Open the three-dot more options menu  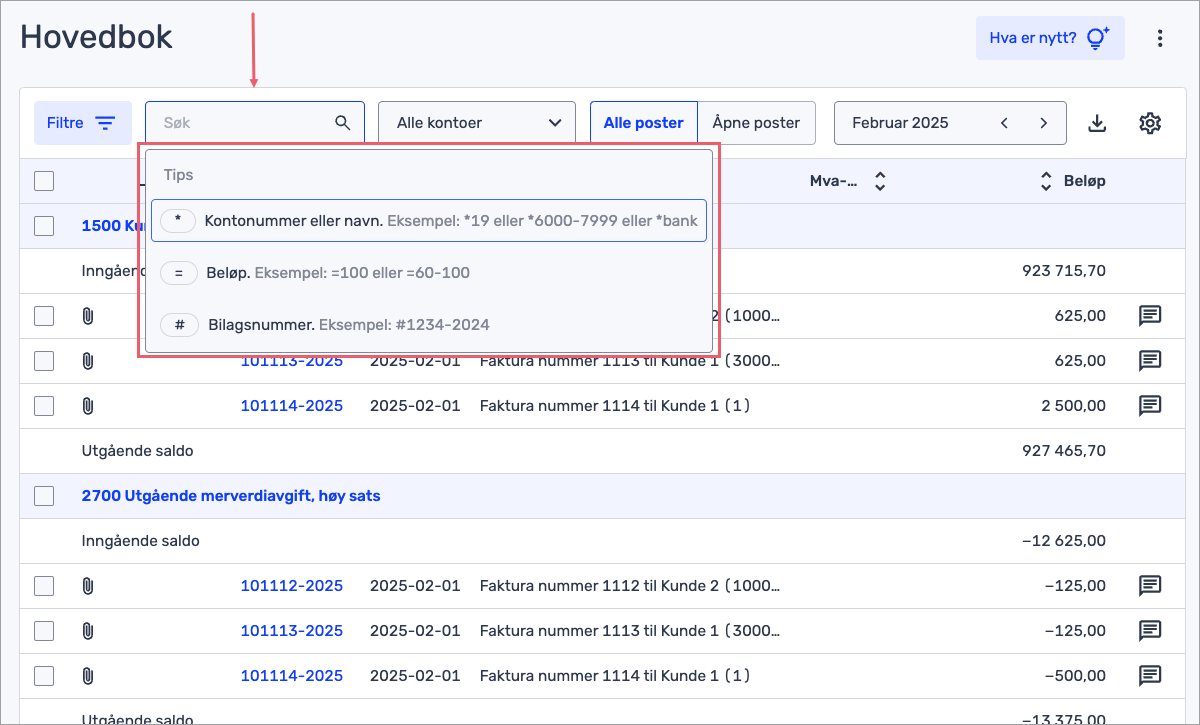(1160, 38)
